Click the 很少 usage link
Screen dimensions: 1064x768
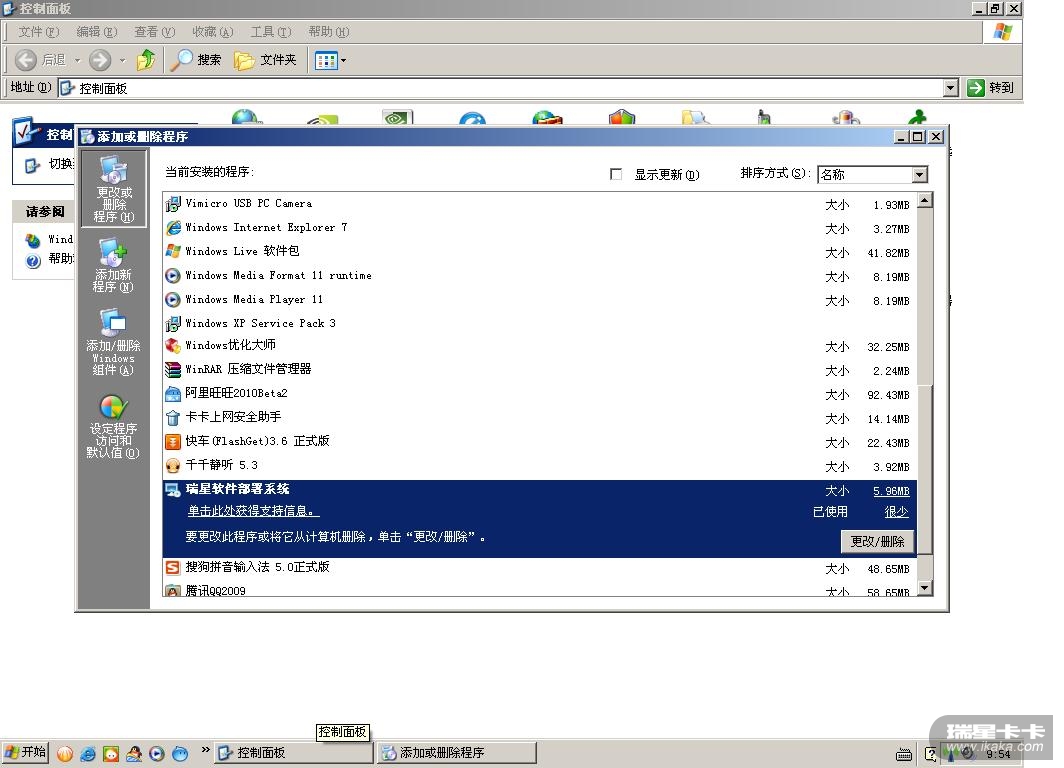[x=896, y=512]
